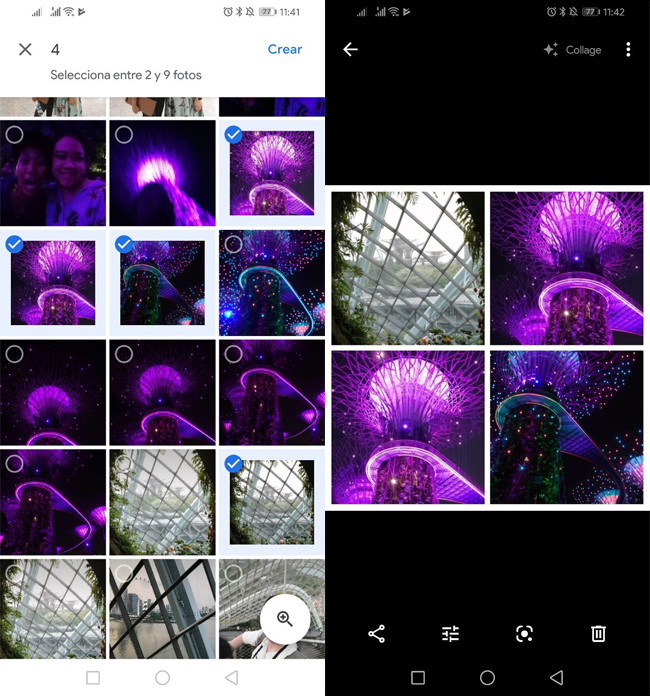Viewport: 650px width, 696px height.
Task: Launch Google Lens on the collage
Action: click(x=524, y=633)
